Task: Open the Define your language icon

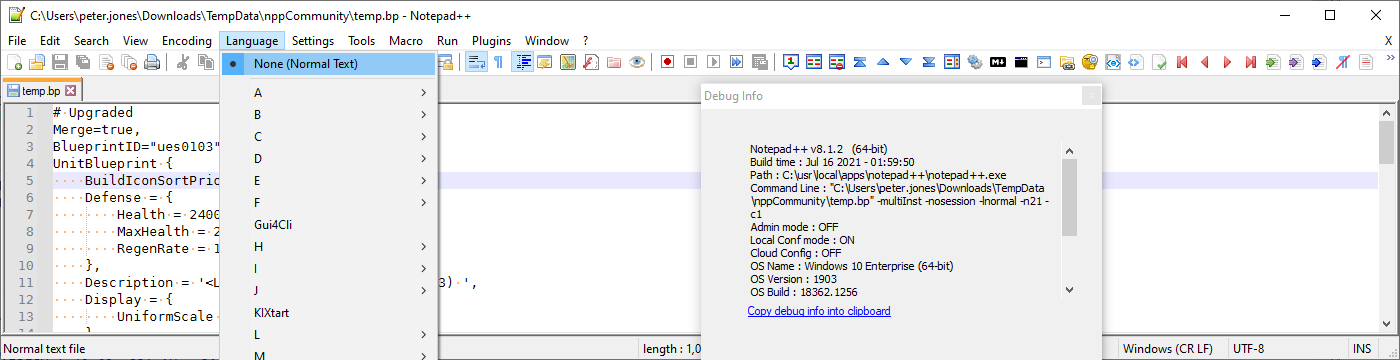Action: point(545,62)
